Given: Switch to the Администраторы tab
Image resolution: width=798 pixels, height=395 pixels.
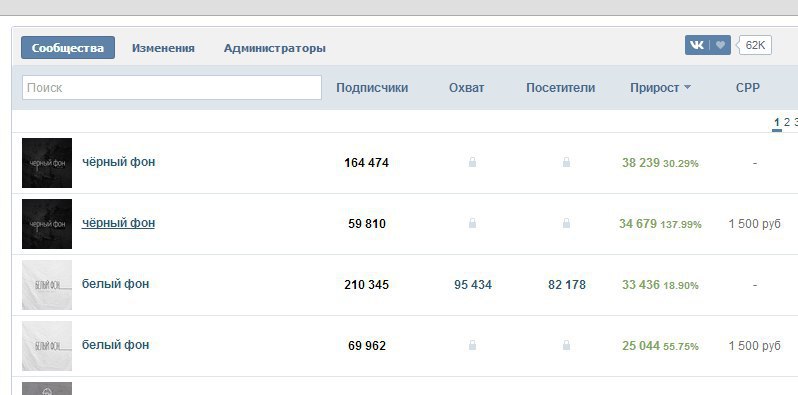Looking at the screenshot, I should [x=275, y=48].
